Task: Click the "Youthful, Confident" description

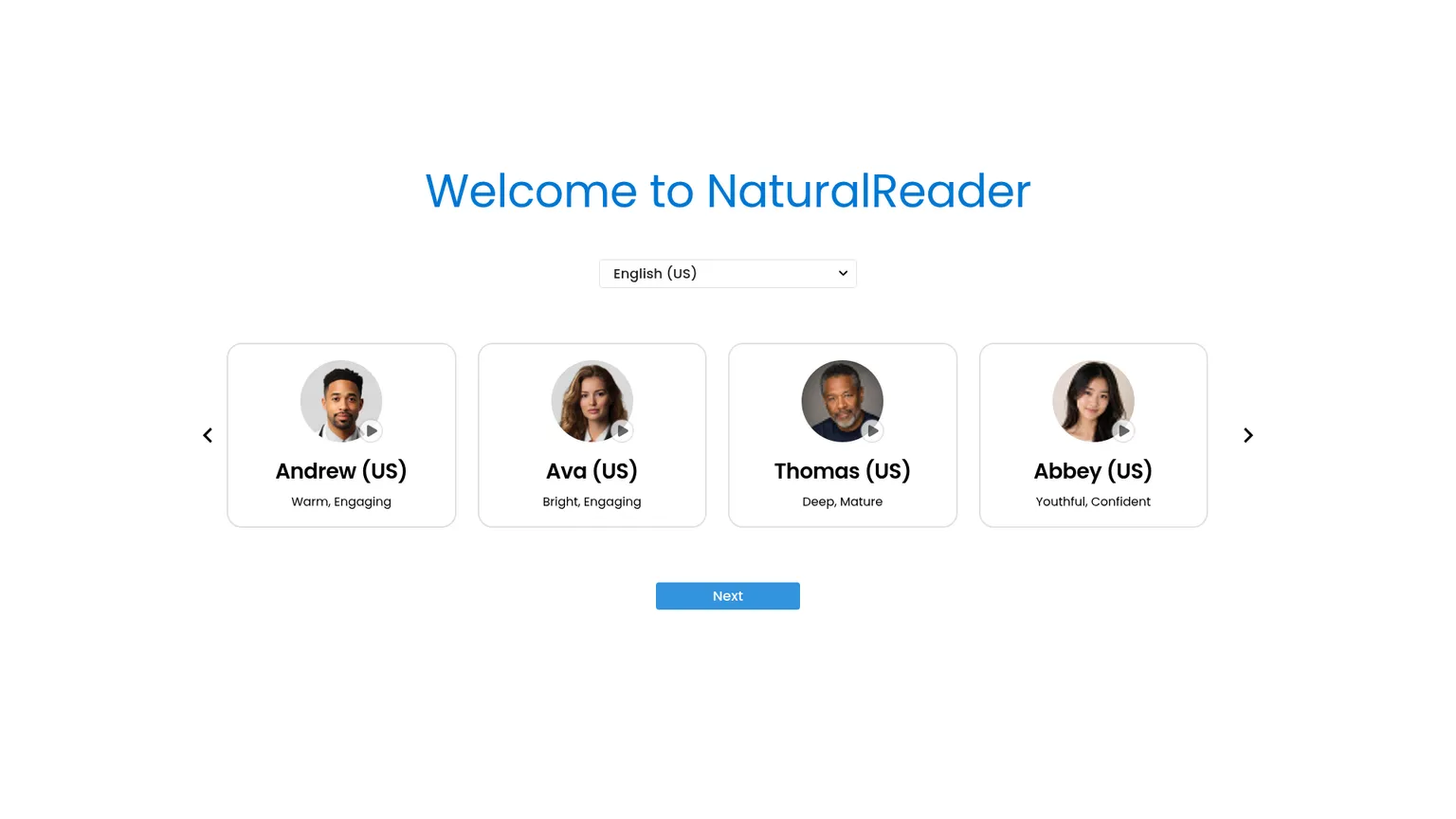Action: [x=1093, y=501]
